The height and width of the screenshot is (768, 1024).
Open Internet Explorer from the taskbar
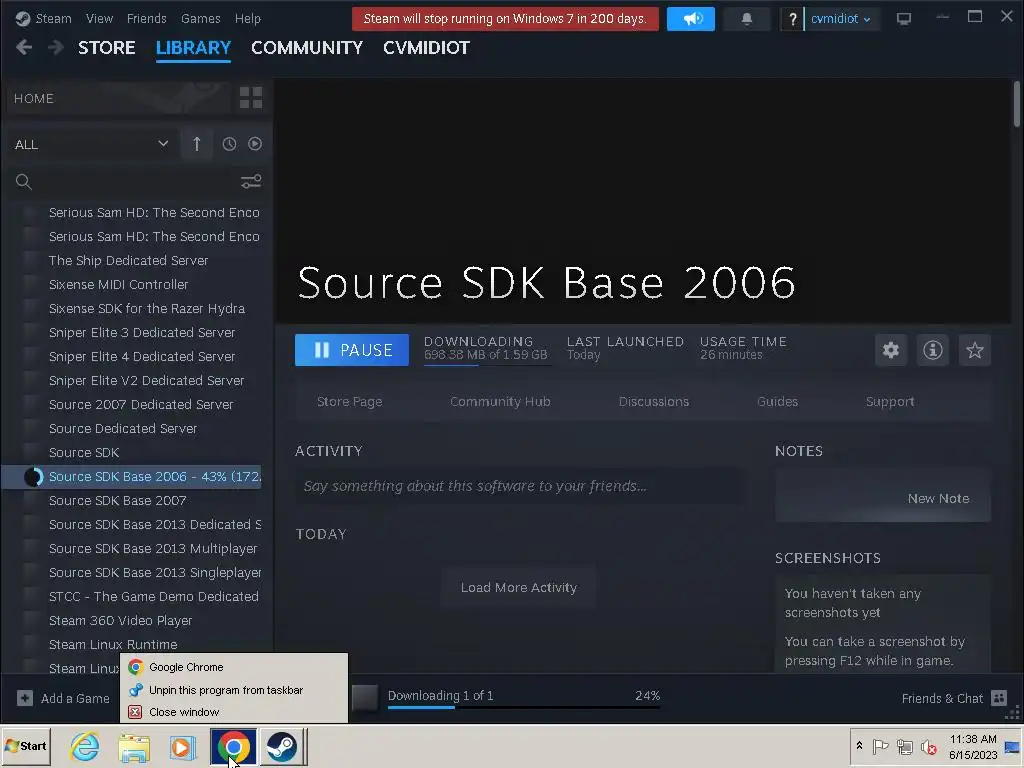[85, 746]
